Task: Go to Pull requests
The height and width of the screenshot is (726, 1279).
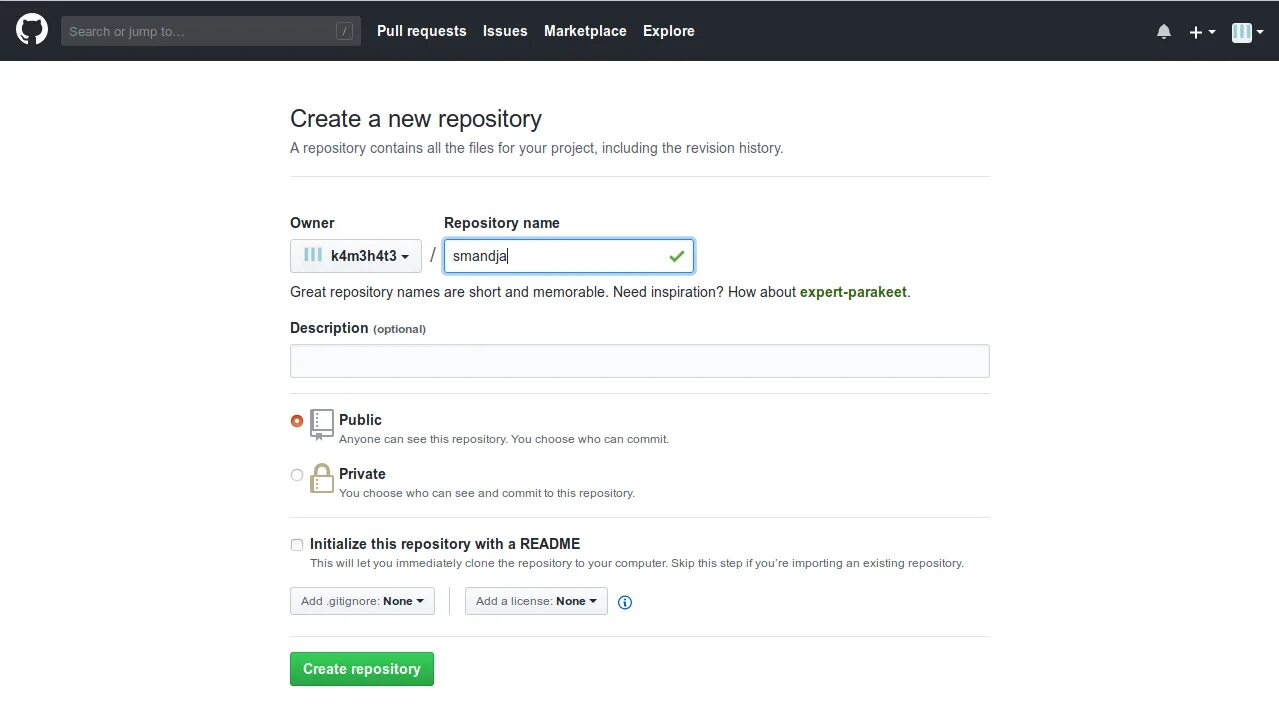Action: coord(422,31)
